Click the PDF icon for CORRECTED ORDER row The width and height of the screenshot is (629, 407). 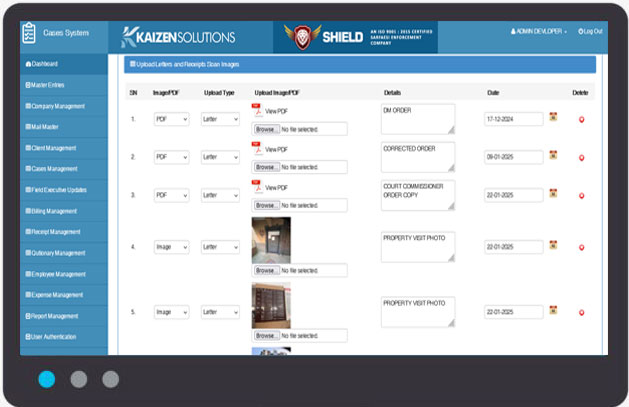coord(257,148)
